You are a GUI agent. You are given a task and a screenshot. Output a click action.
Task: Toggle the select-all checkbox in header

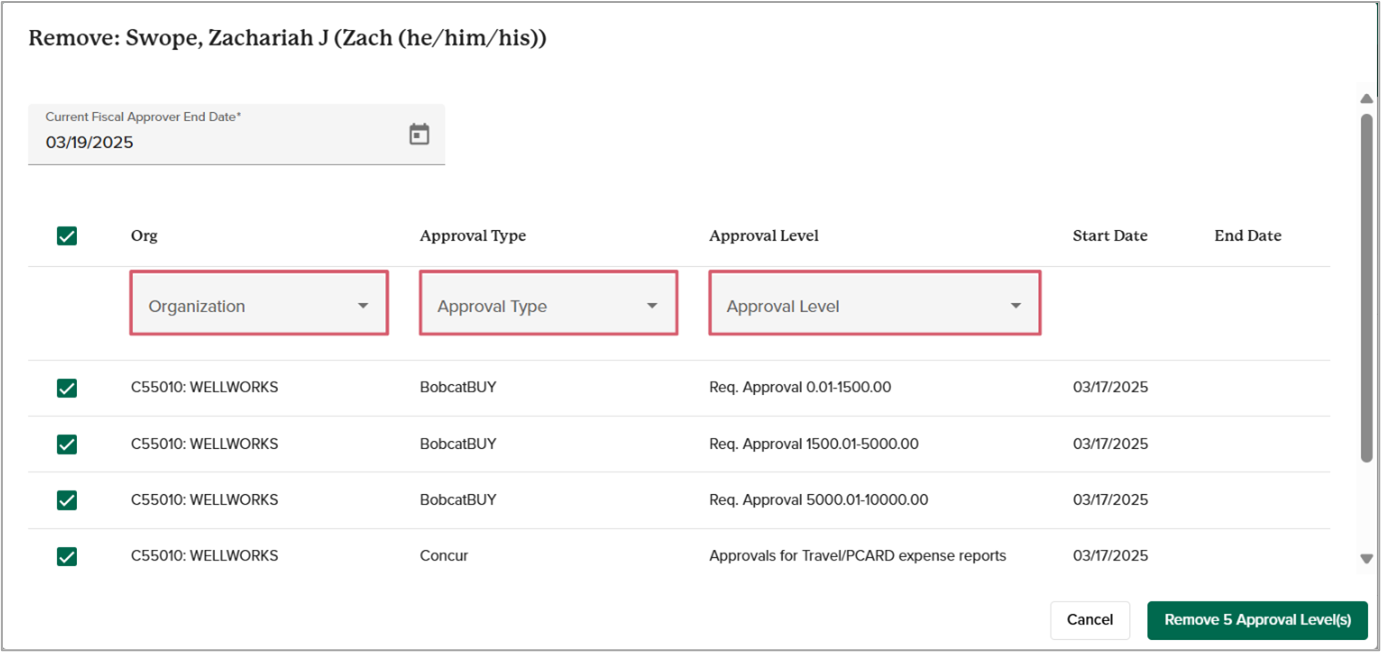click(x=67, y=236)
